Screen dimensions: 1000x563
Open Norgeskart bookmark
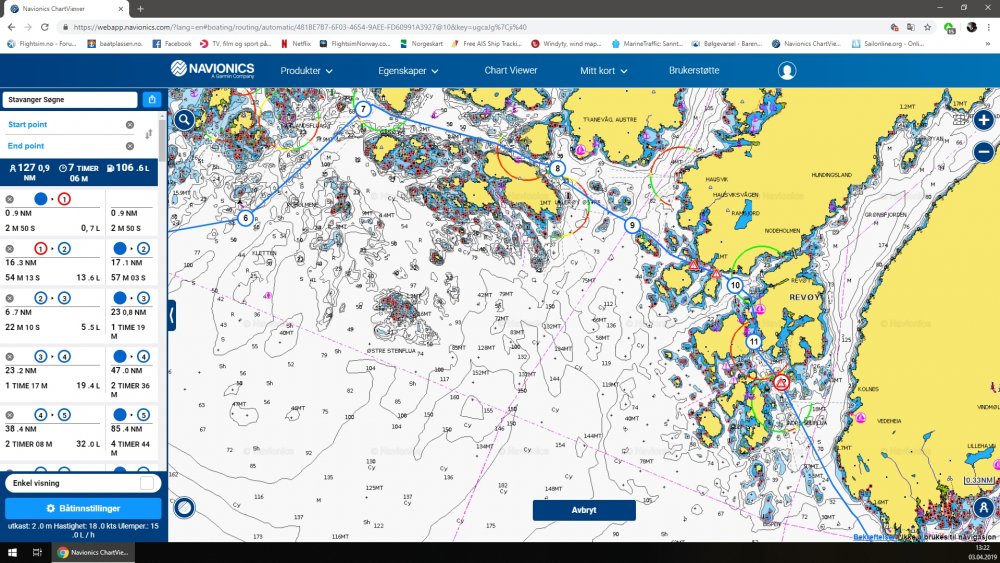pos(422,44)
